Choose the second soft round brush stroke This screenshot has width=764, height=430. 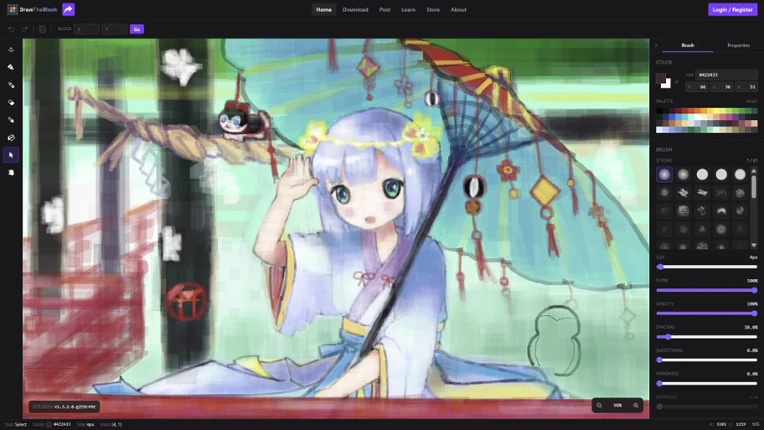[x=683, y=174]
